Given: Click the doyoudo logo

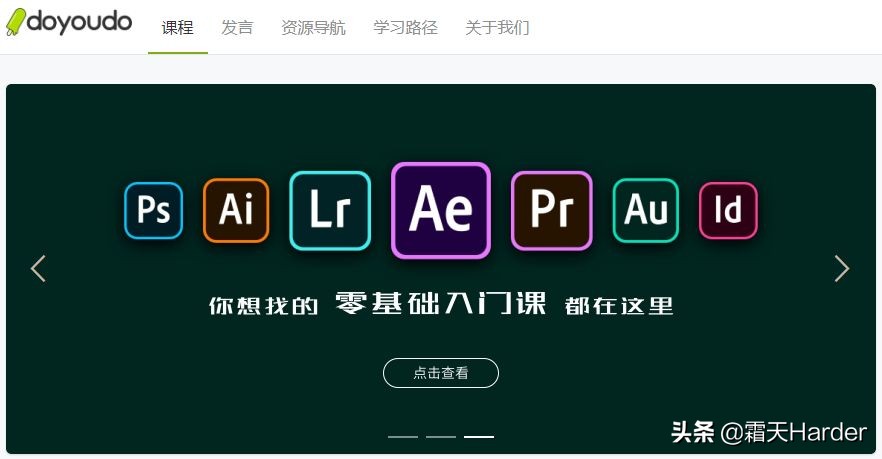Looking at the screenshot, I should [69, 22].
